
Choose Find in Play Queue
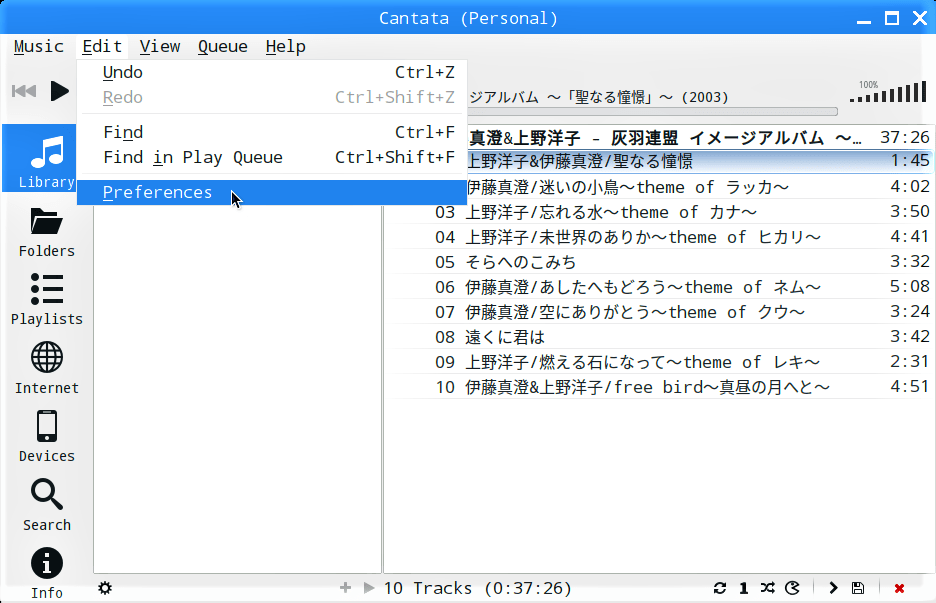272,157
